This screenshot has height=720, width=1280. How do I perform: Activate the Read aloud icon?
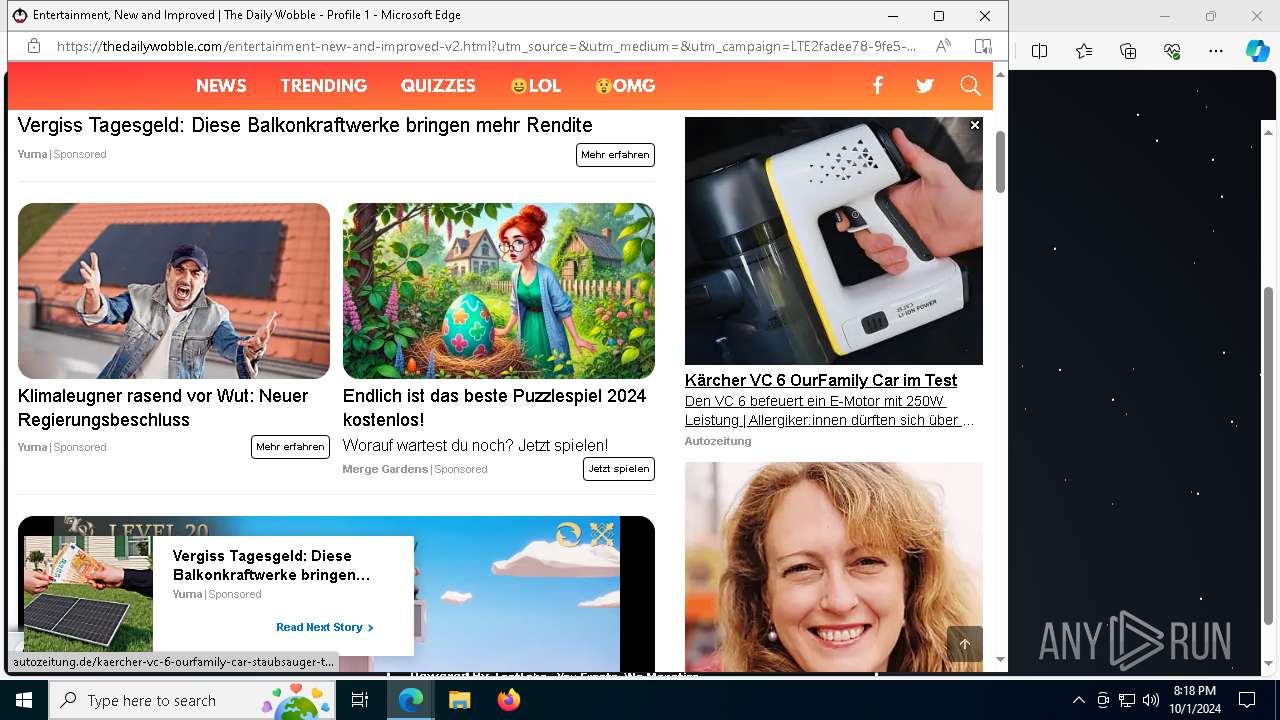click(943, 46)
